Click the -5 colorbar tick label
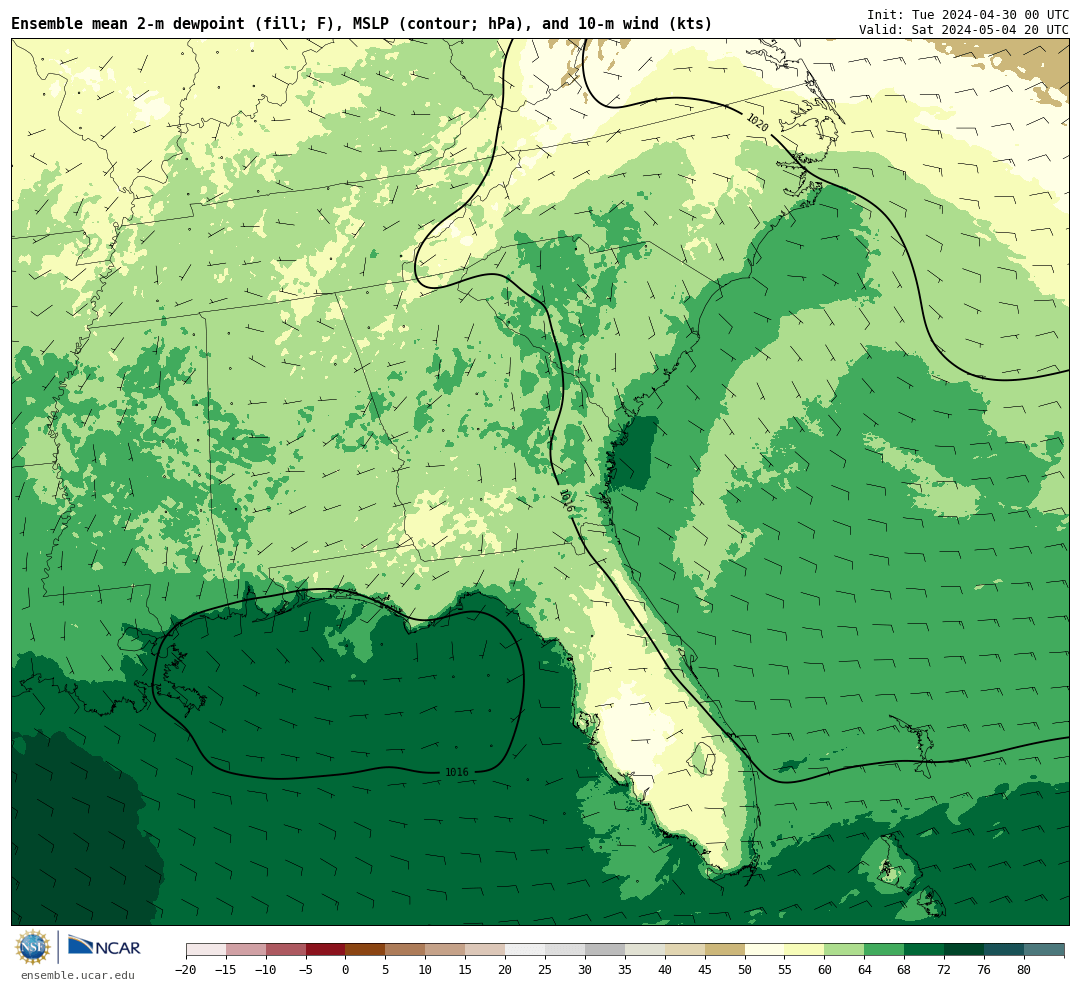Screen dimensions: 1080x988 click(x=306, y=970)
